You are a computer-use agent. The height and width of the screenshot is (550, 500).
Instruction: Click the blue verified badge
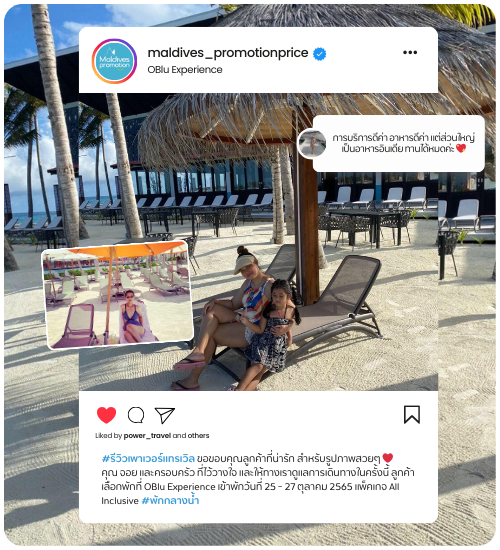[319, 54]
